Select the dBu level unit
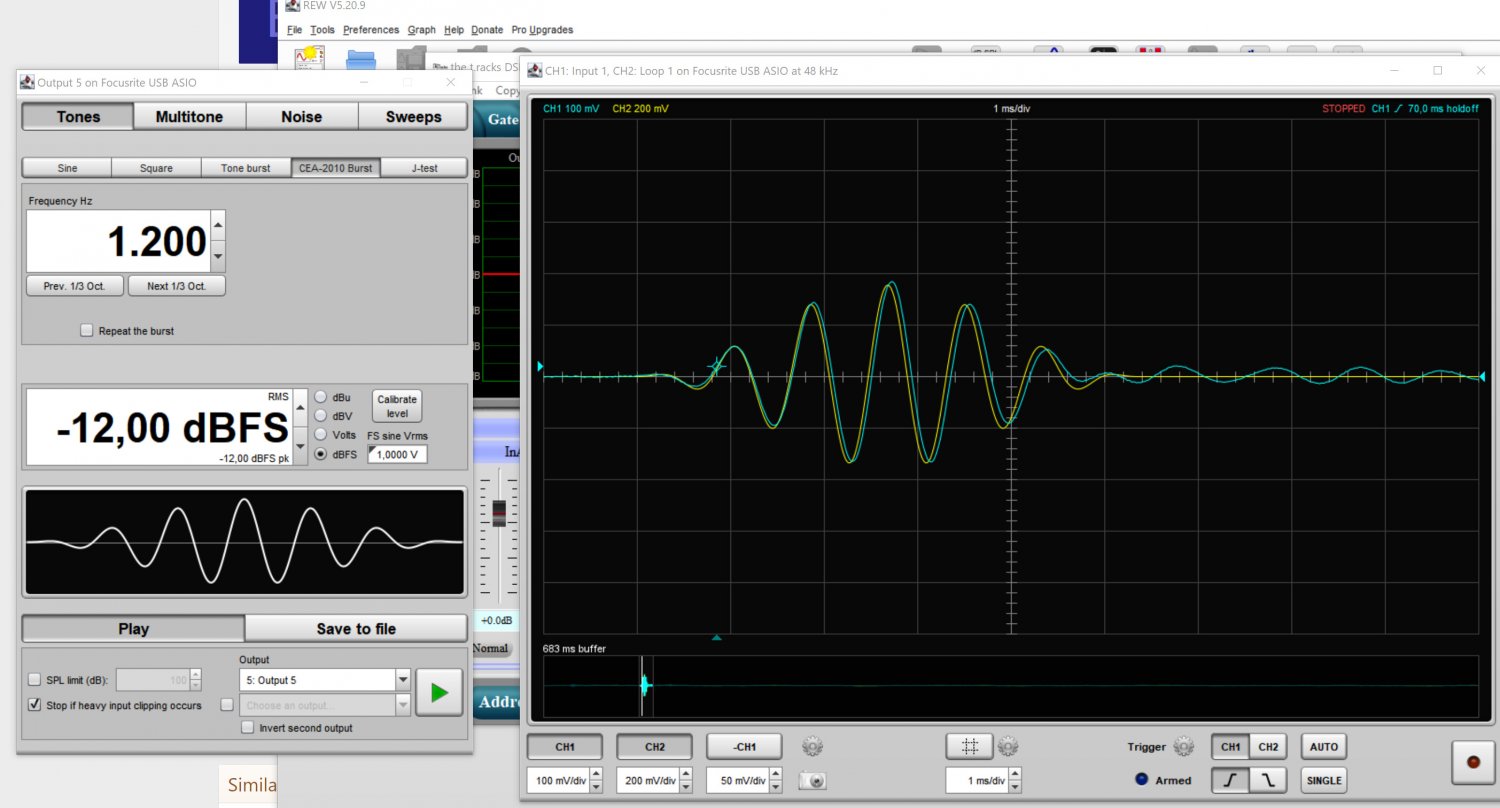Image resolution: width=1500 pixels, height=808 pixels. (320, 396)
